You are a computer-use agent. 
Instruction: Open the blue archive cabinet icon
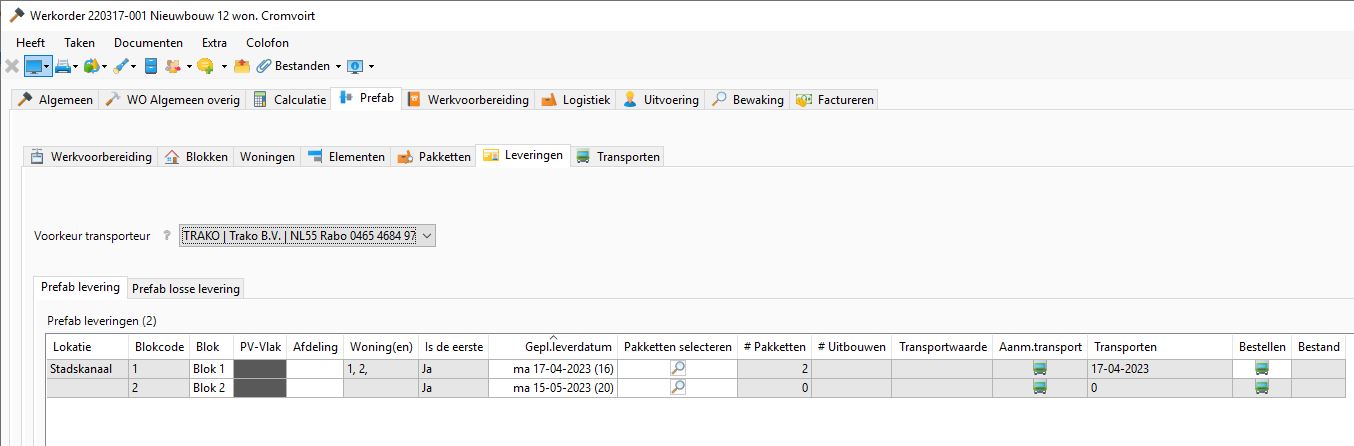pos(151,66)
